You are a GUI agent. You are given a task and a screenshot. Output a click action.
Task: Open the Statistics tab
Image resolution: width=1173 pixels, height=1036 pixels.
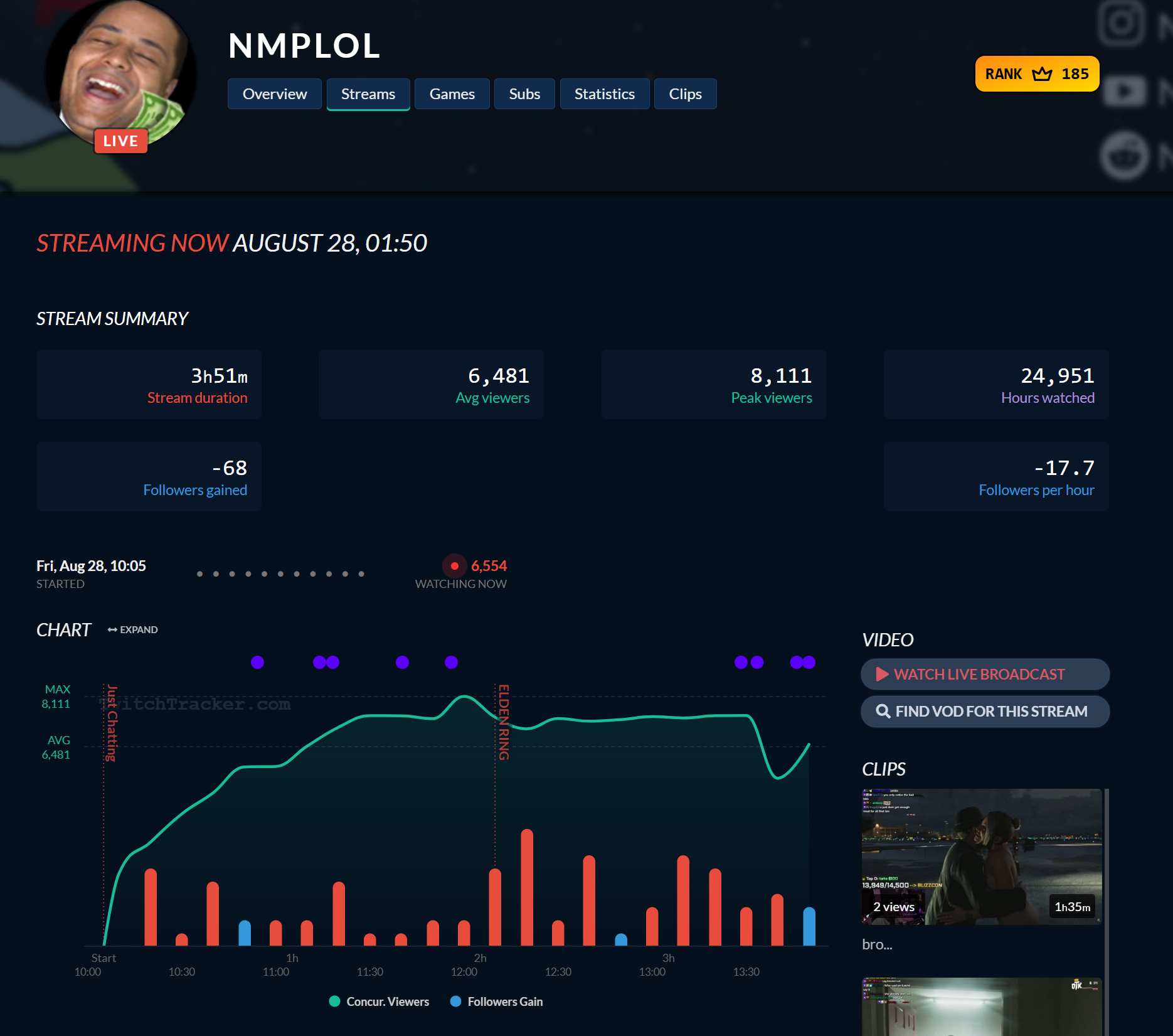pos(605,94)
